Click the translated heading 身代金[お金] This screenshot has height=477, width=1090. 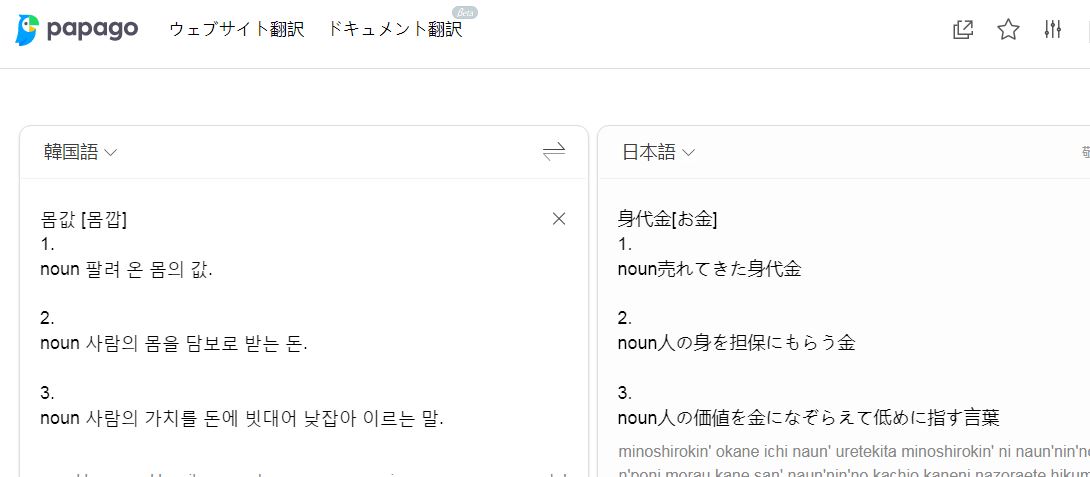pyautogui.click(x=668, y=219)
